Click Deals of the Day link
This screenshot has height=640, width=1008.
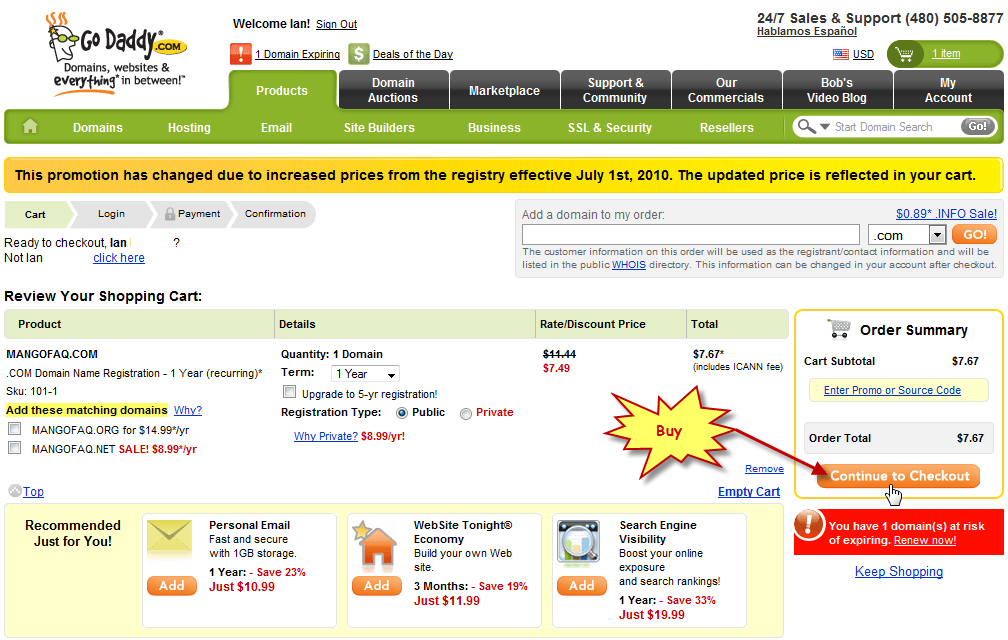click(413, 54)
